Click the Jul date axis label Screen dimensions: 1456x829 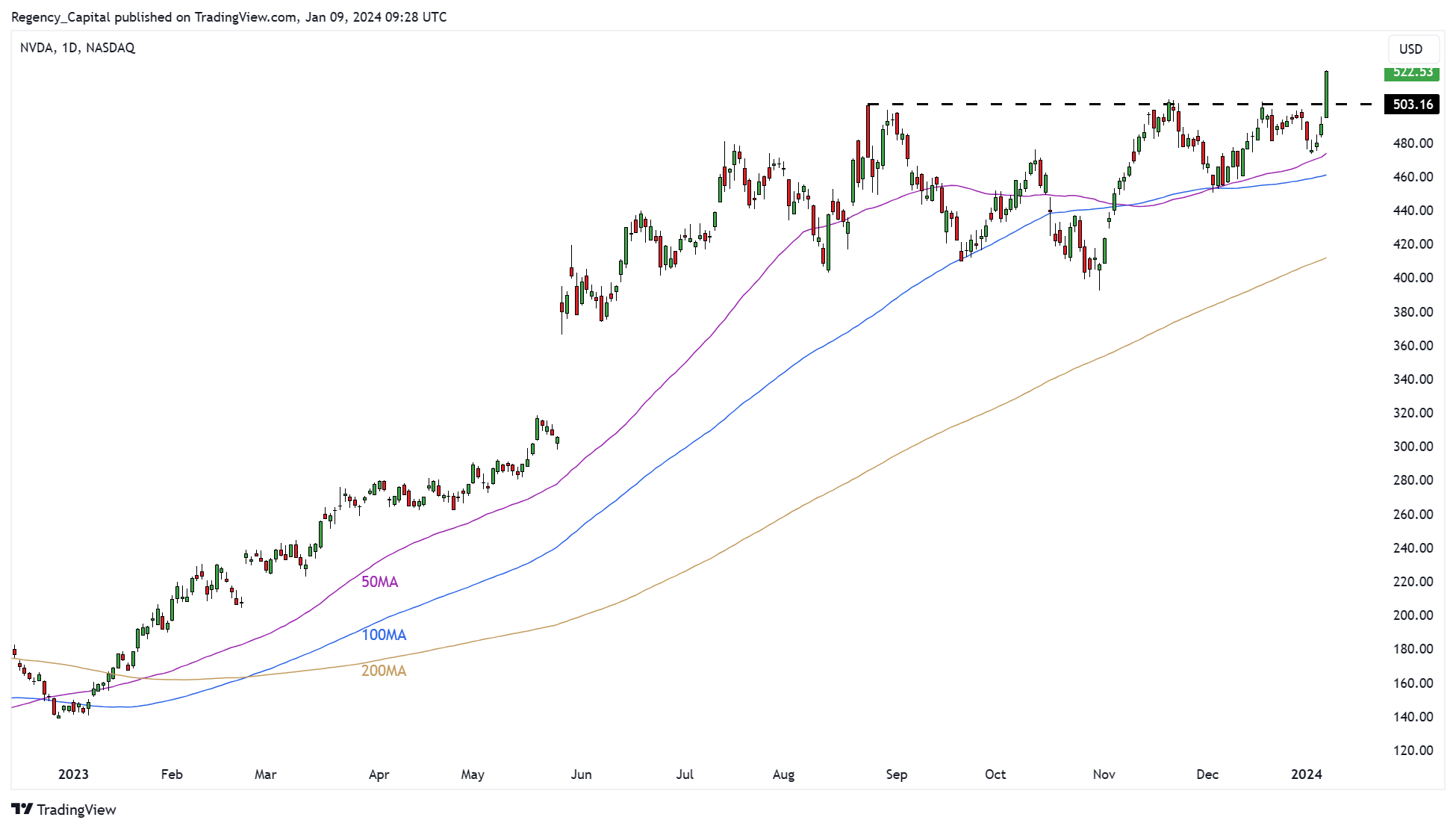click(x=685, y=774)
